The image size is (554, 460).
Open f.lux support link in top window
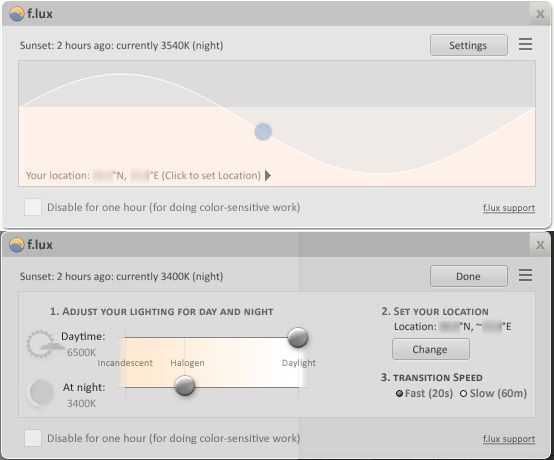point(509,208)
